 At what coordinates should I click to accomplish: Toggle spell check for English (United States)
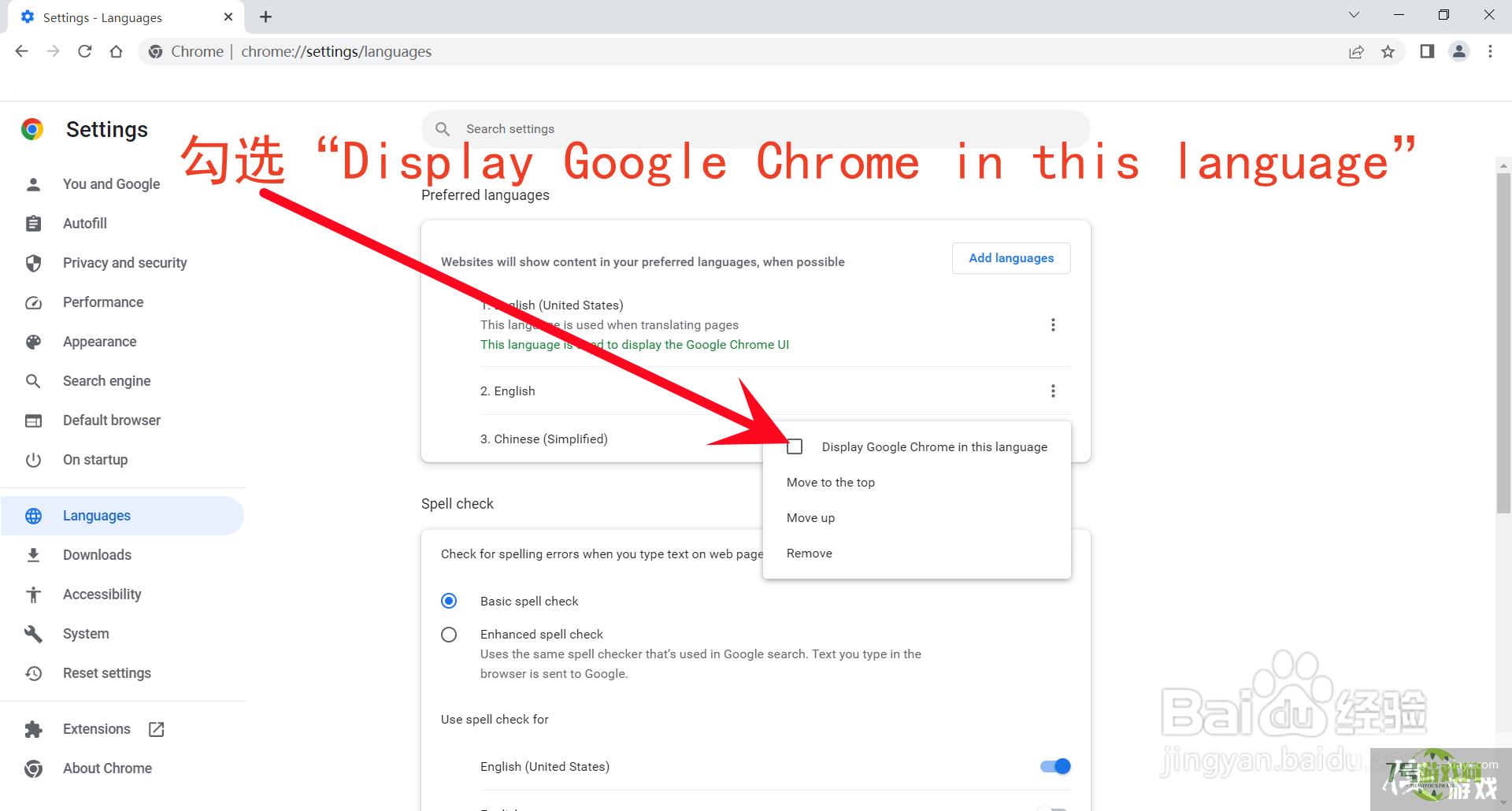[x=1055, y=767]
